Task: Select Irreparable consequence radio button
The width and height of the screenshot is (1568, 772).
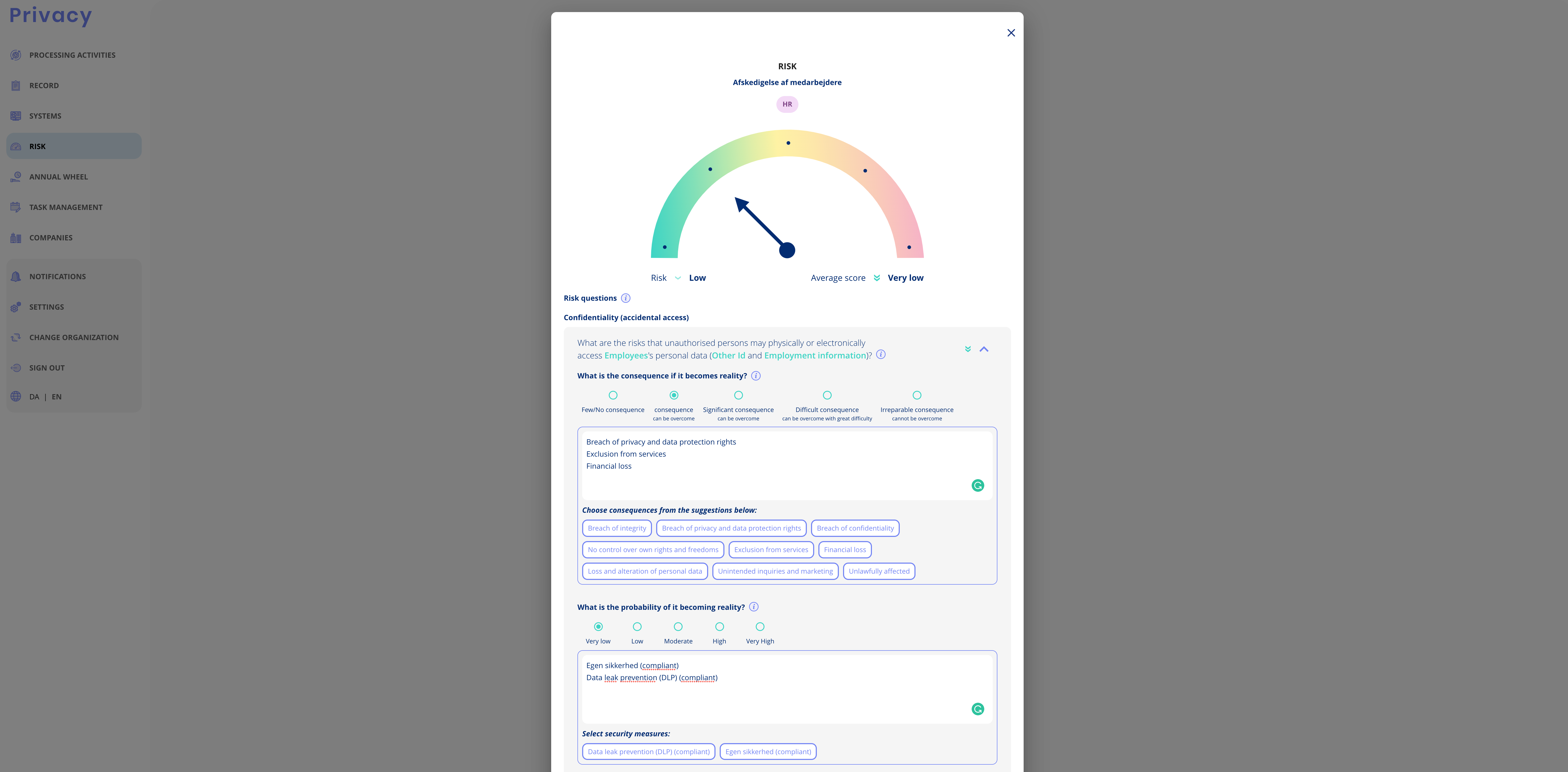Action: pyautogui.click(x=917, y=395)
